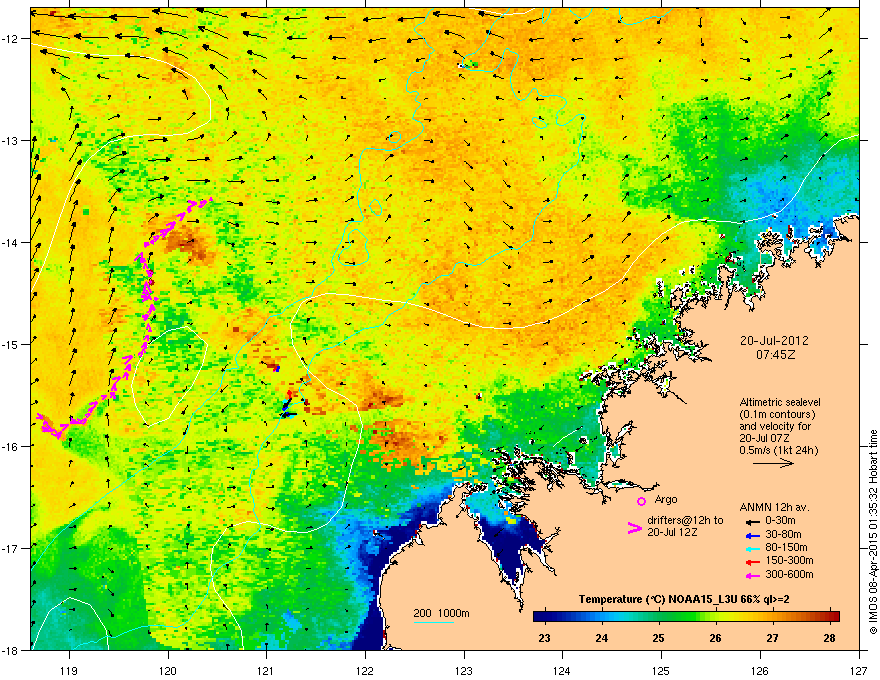Image resolution: width=880 pixels, height=680 pixels.
Task: Click the green middle of the temperature colorbar
Action: pos(686,616)
